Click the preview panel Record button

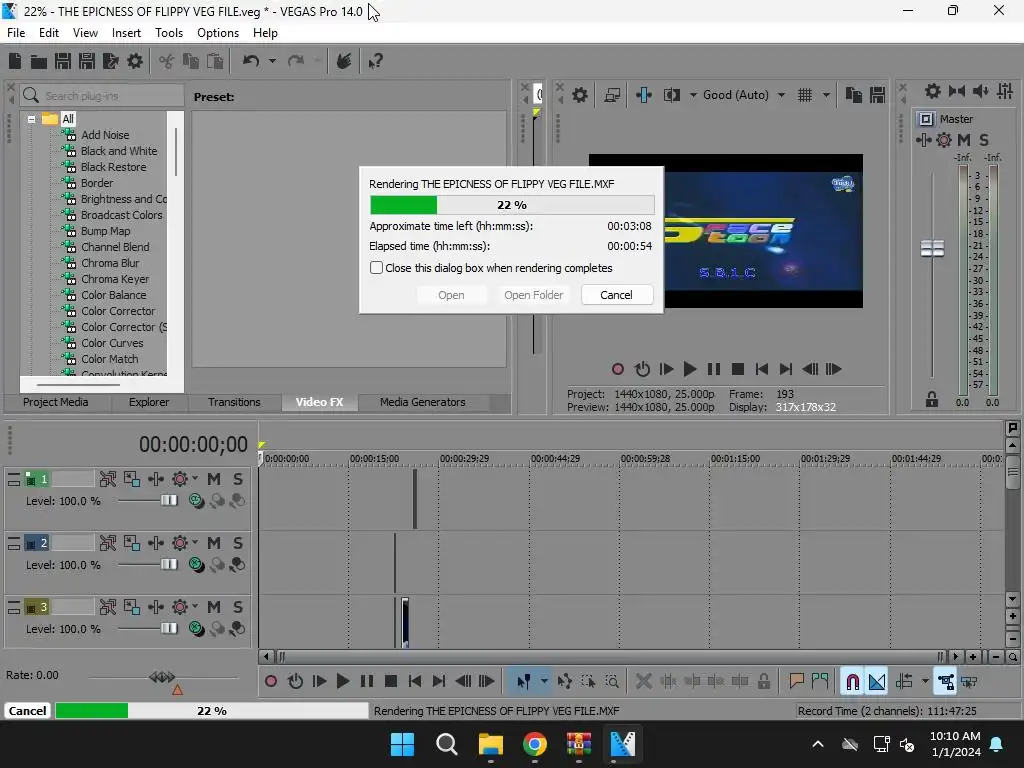pyautogui.click(x=617, y=369)
